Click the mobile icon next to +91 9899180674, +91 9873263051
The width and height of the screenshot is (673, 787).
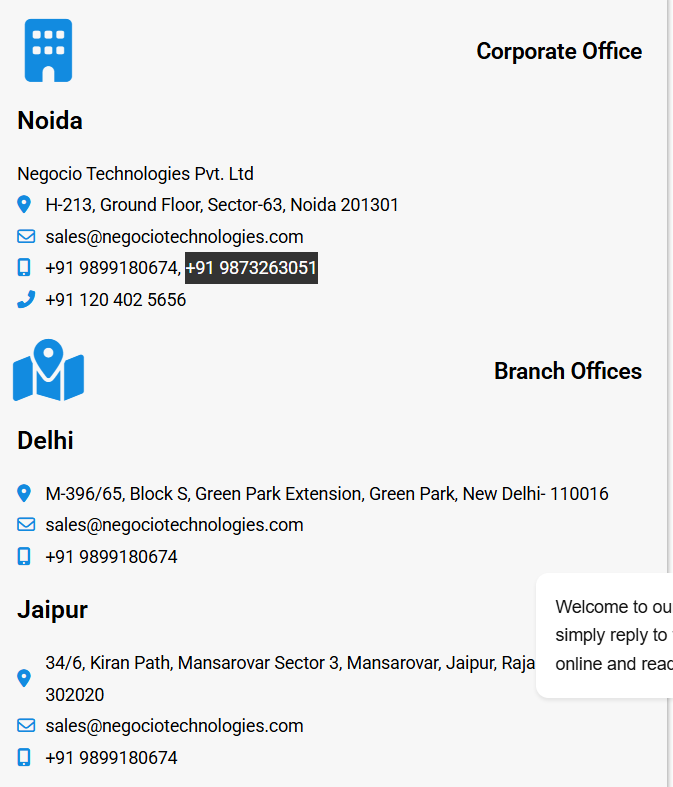[24, 268]
